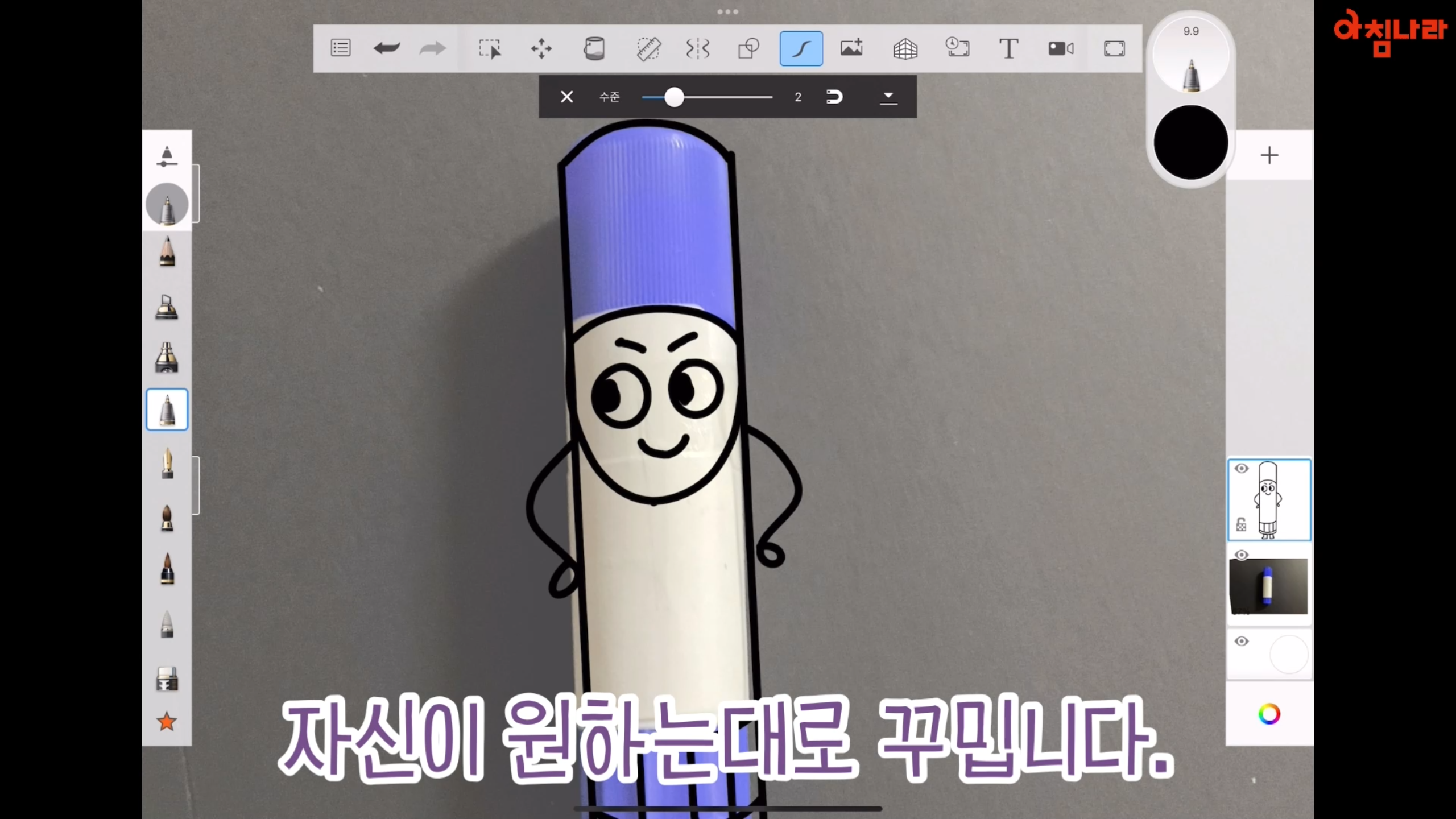Toggle the magnet snap option in stroke bar
Viewport: 1456px width, 819px height.
835,97
